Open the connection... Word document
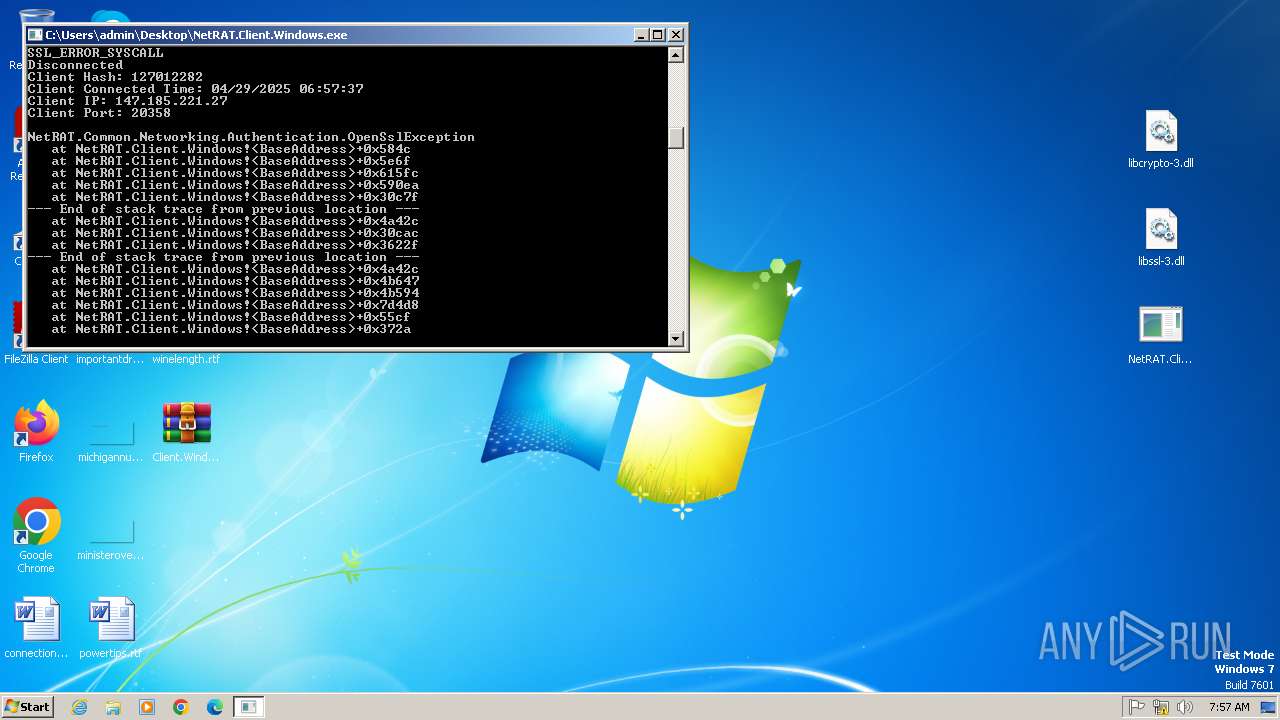The width and height of the screenshot is (1280, 720). pos(36,628)
